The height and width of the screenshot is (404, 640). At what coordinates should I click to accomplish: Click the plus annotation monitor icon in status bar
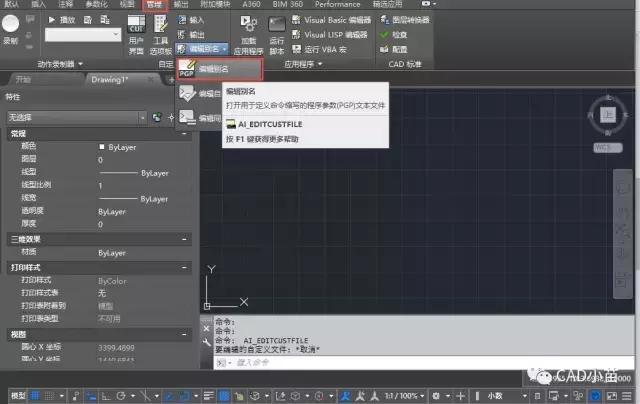click(460, 396)
